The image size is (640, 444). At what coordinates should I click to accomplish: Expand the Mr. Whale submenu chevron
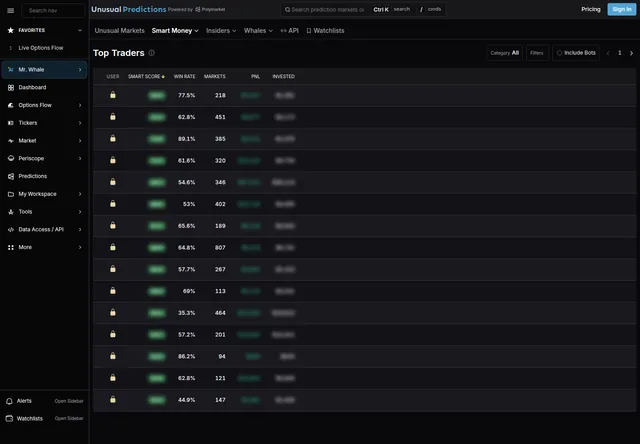click(80, 70)
